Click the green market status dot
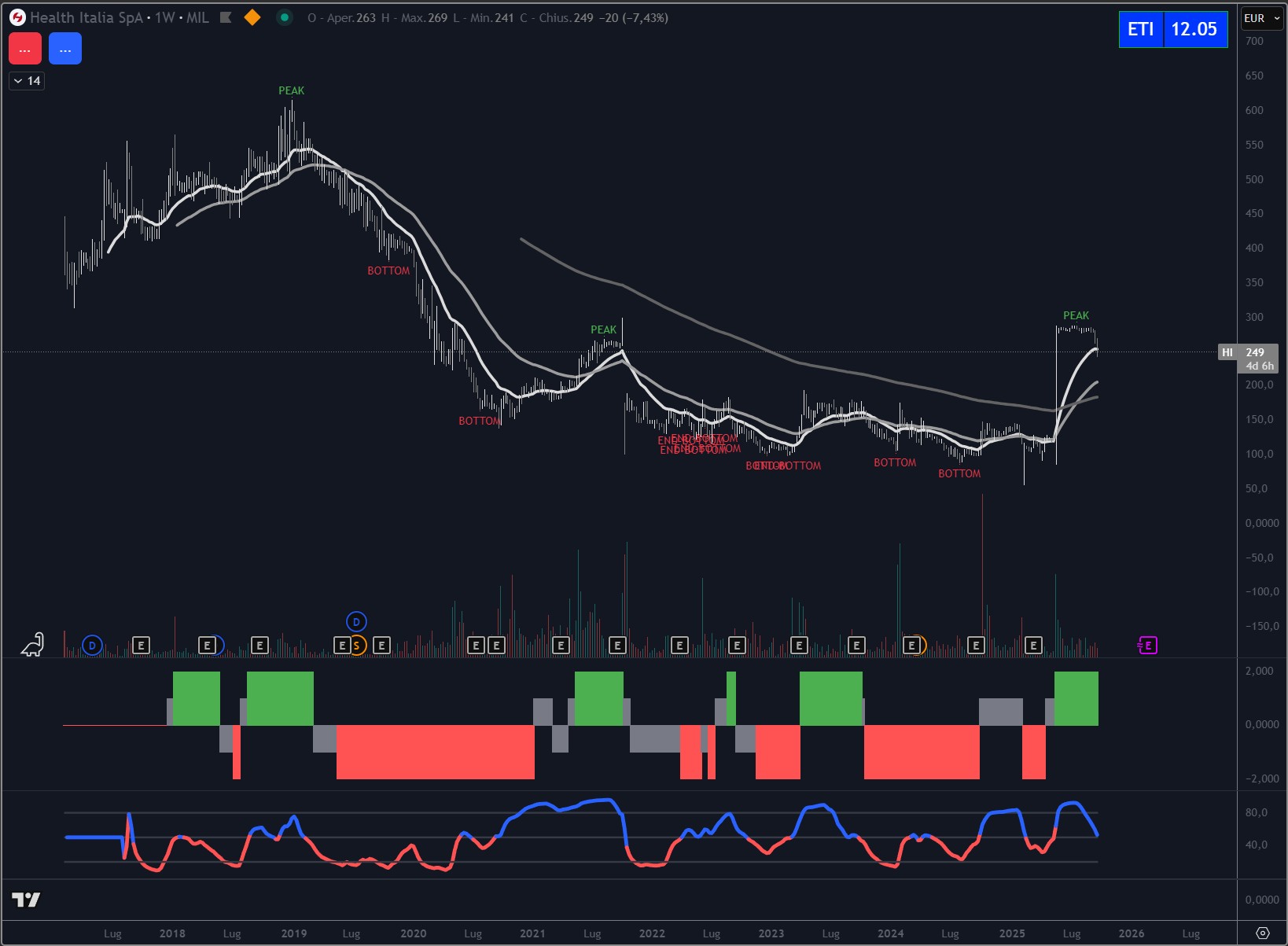 pyautogui.click(x=285, y=17)
